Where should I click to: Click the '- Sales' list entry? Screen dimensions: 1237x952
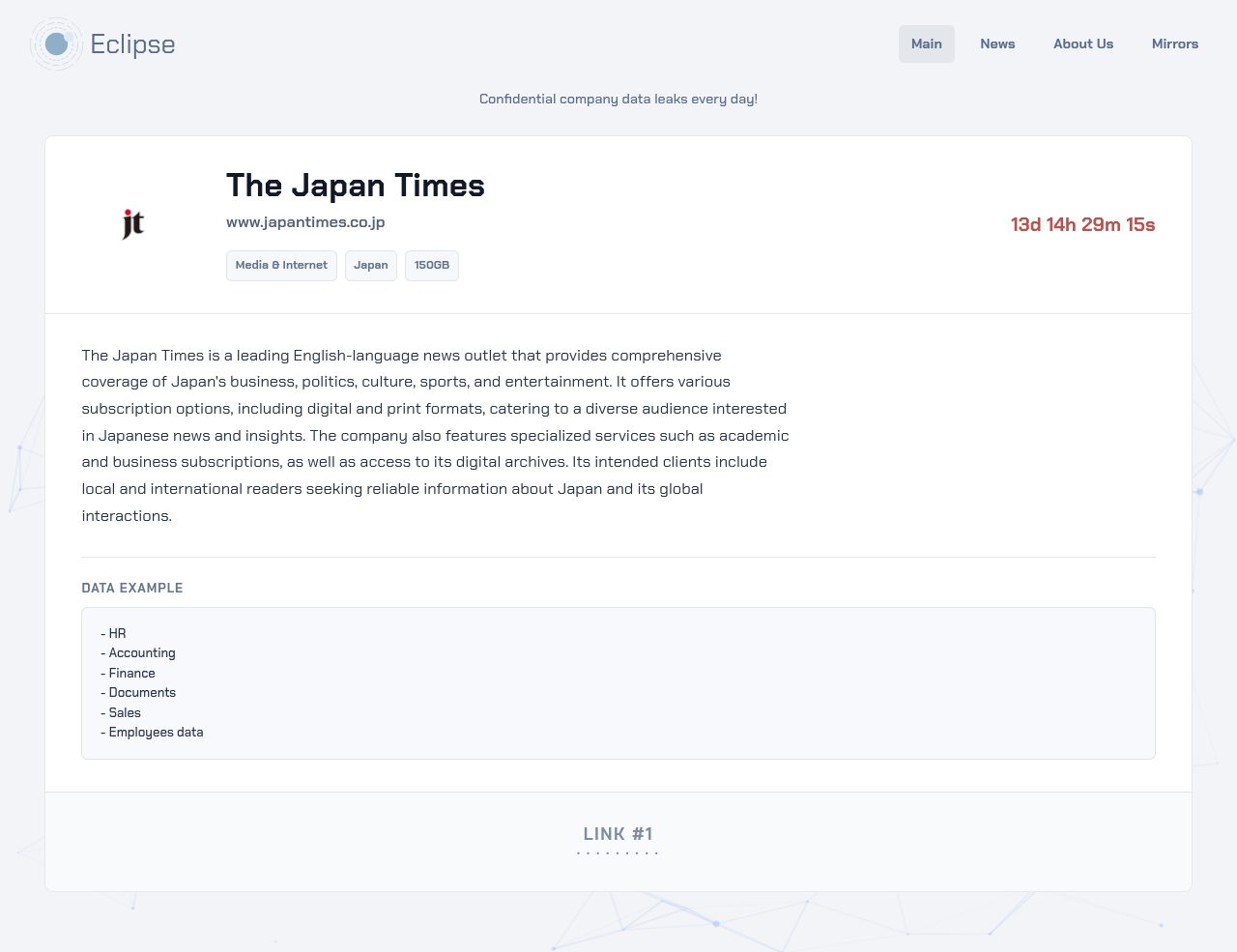pyautogui.click(x=121, y=713)
